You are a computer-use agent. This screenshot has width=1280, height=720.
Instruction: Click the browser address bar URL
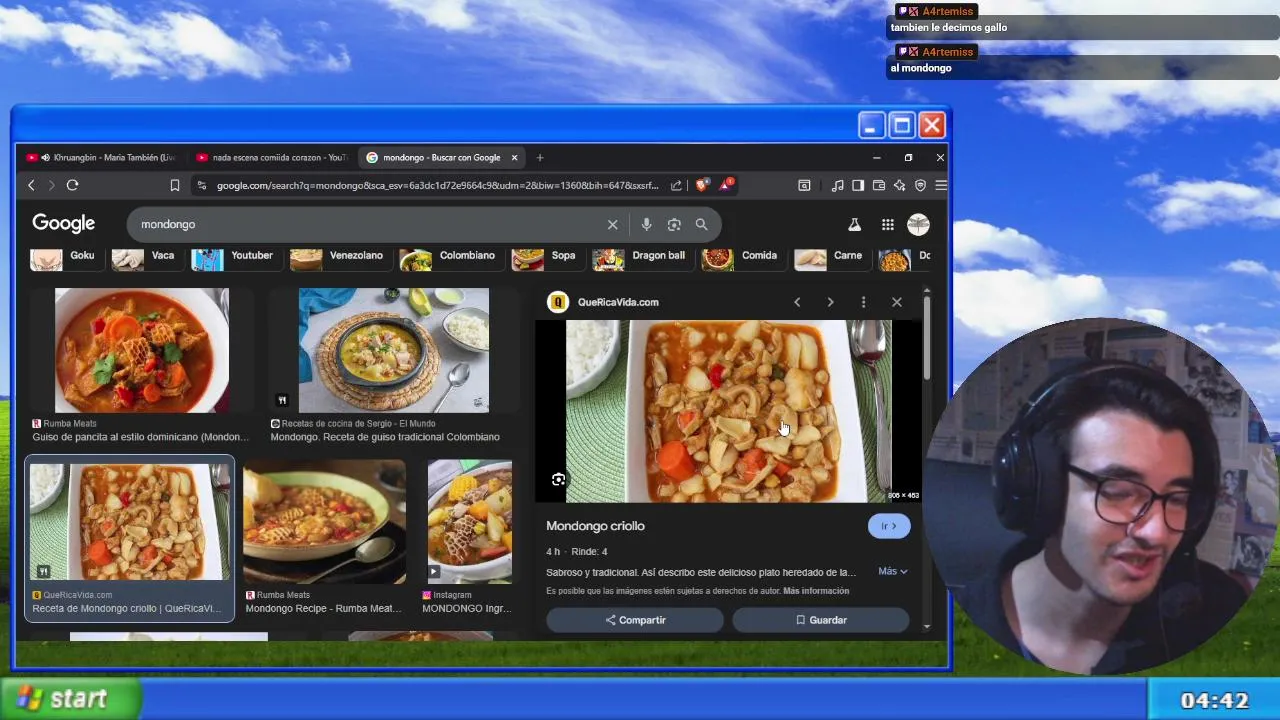(437, 185)
